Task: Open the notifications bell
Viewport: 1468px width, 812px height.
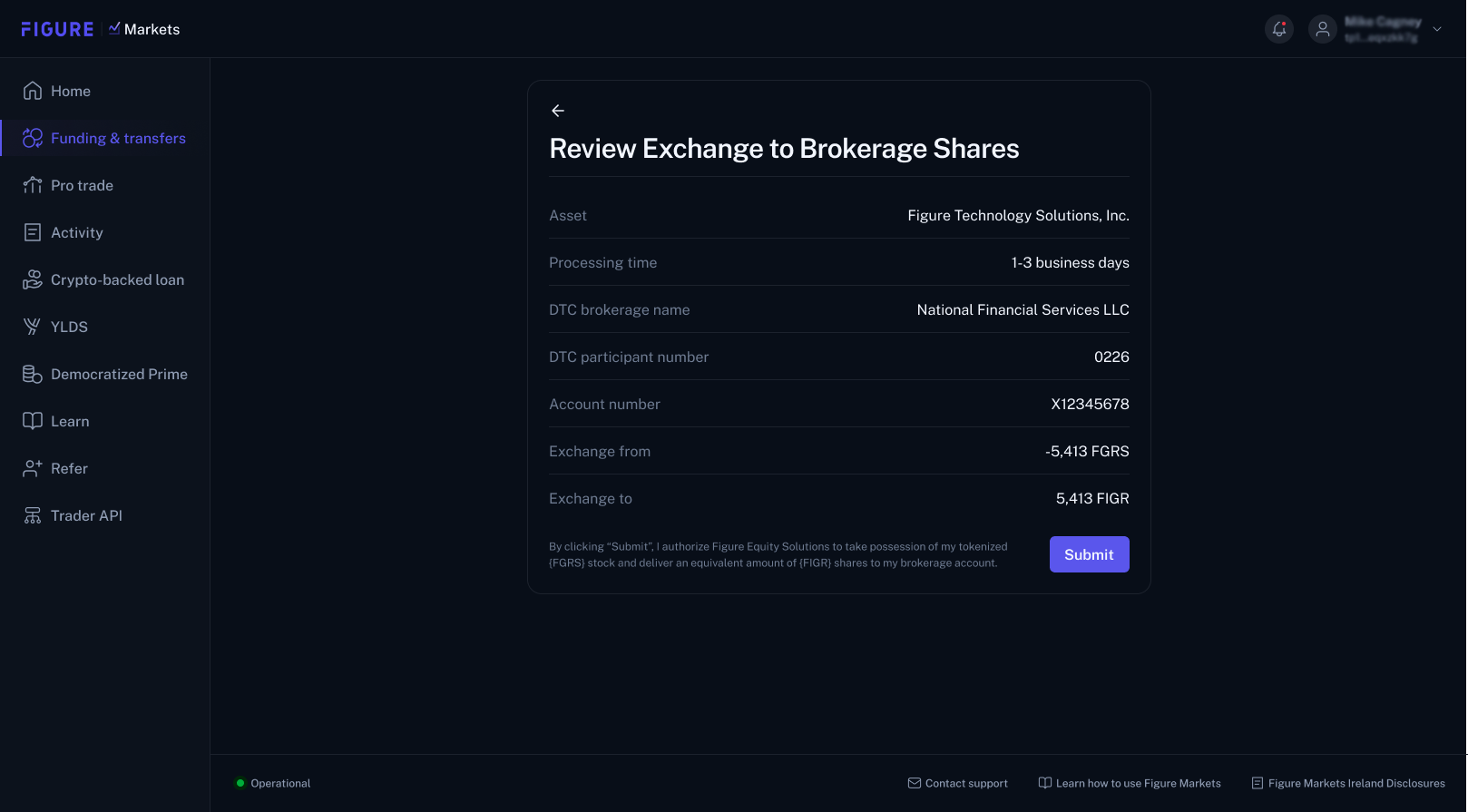Action: click(x=1279, y=29)
